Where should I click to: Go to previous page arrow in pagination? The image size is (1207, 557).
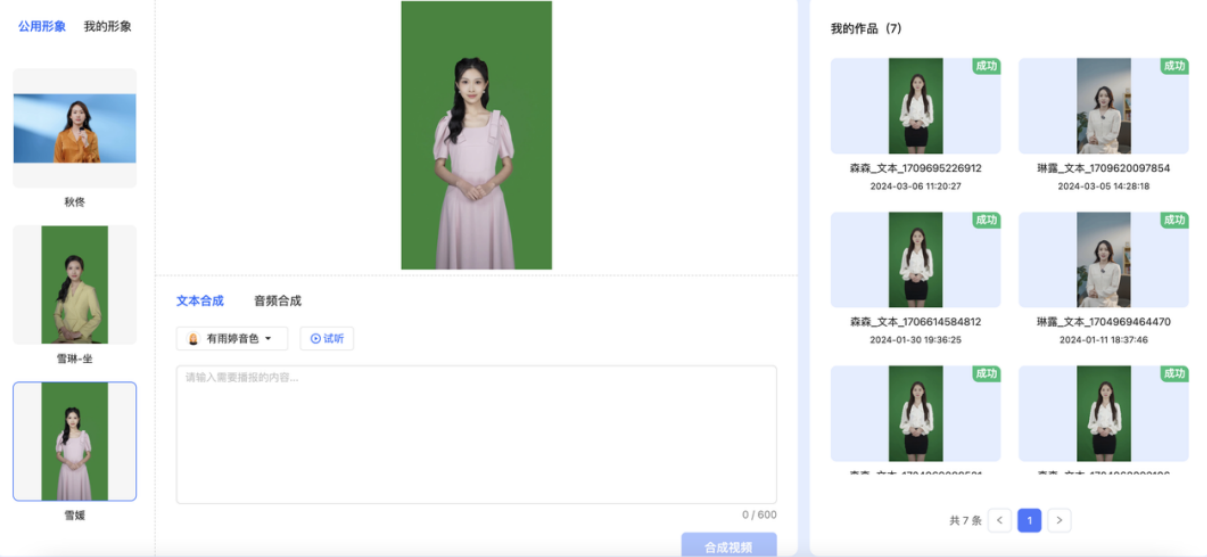(999, 520)
